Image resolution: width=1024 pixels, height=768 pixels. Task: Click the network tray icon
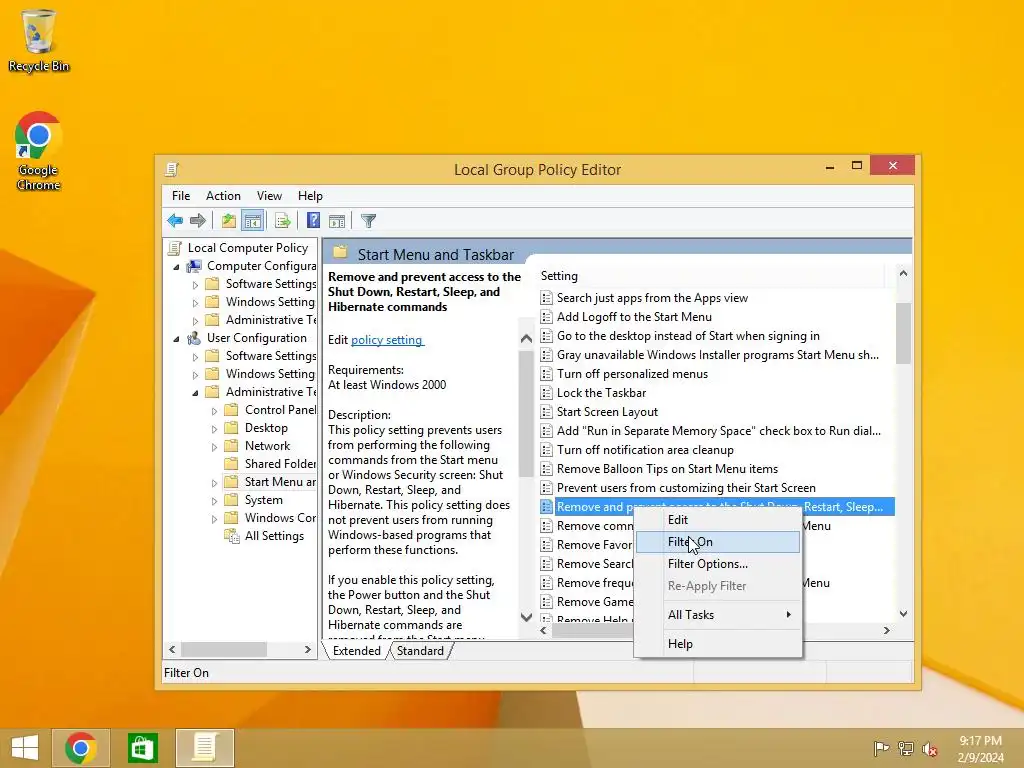(x=906, y=748)
